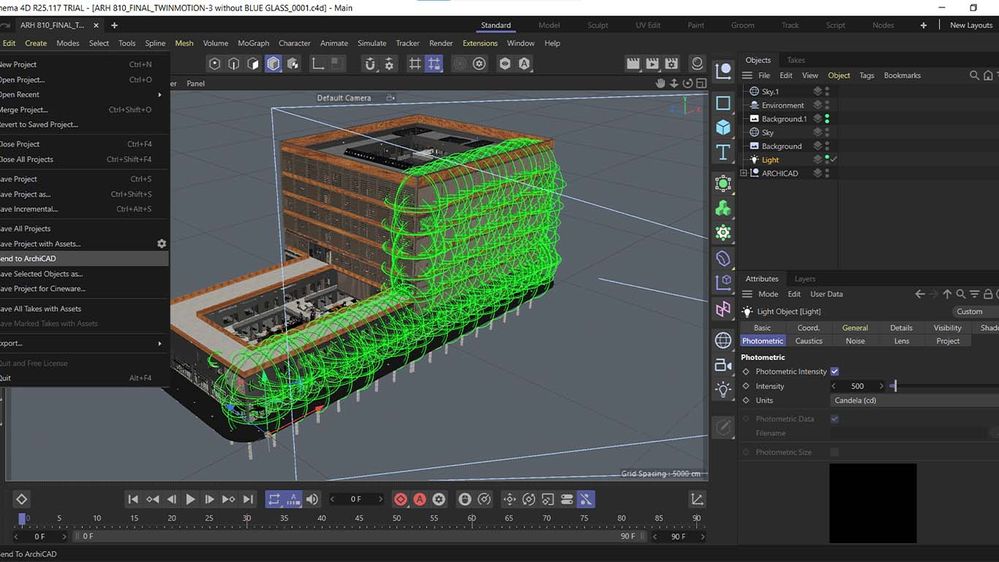Toggle sound playback speaker icon
The image size is (999, 562).
click(312, 500)
